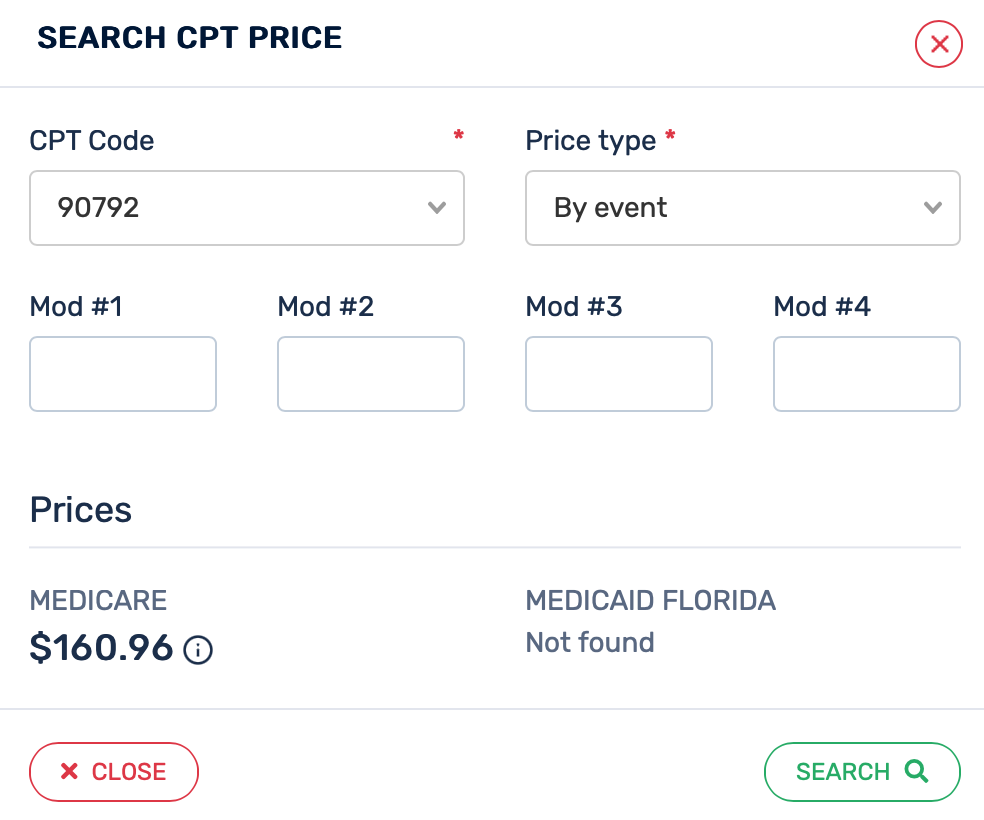984x820 pixels.
Task: Dismiss dialog with the red circular X icon
Action: 939,44
